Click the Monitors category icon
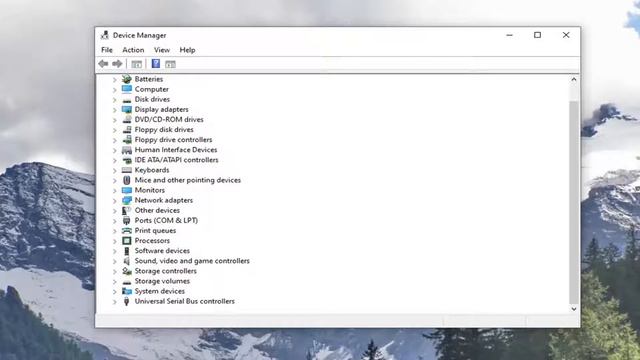The image size is (640, 360). 127,190
